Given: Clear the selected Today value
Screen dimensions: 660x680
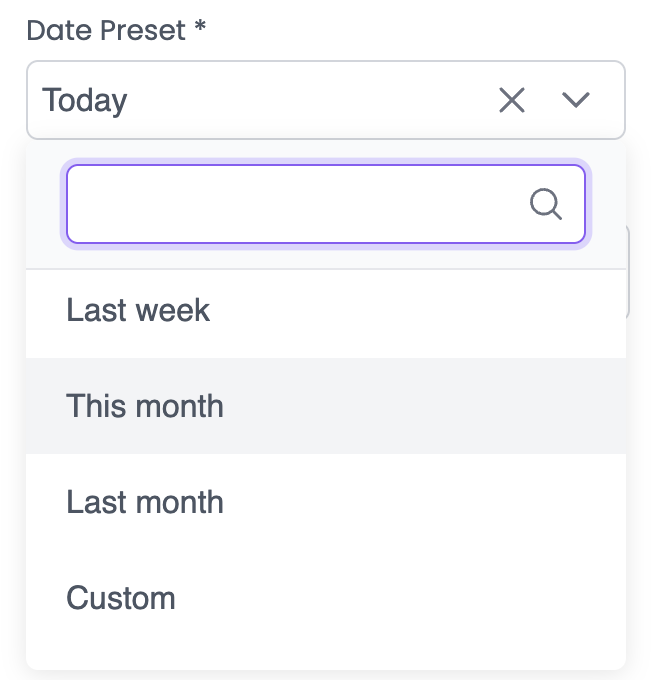Looking at the screenshot, I should point(512,100).
